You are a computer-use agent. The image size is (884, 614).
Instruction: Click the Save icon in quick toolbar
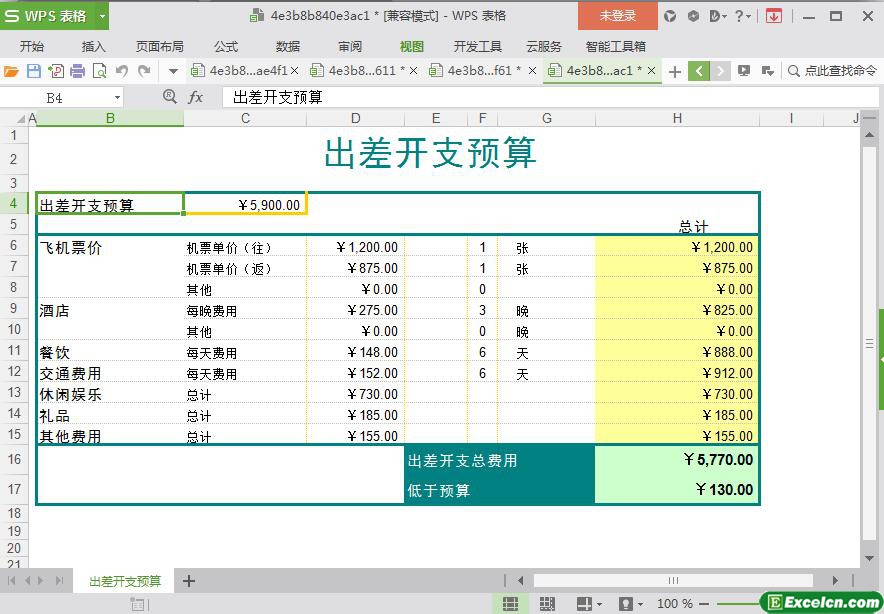34,71
